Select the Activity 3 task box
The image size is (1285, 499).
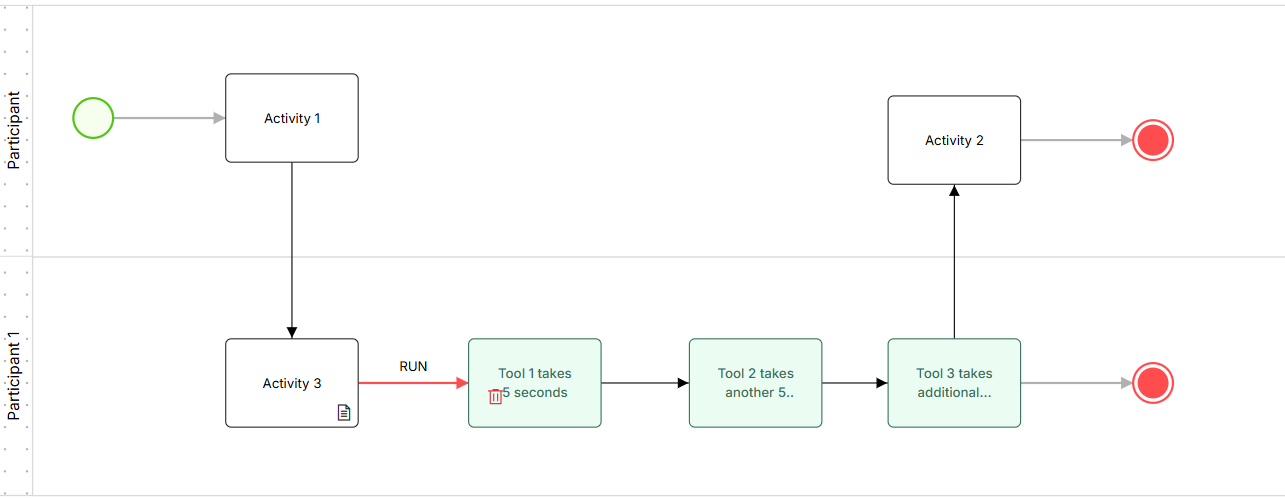tap(292, 383)
